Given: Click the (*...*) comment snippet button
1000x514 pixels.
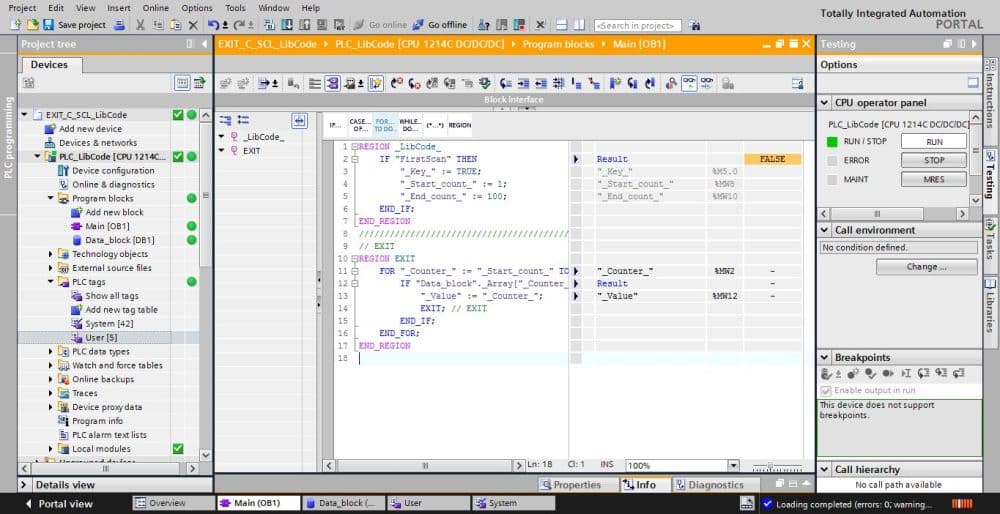Looking at the screenshot, I should [x=435, y=126].
